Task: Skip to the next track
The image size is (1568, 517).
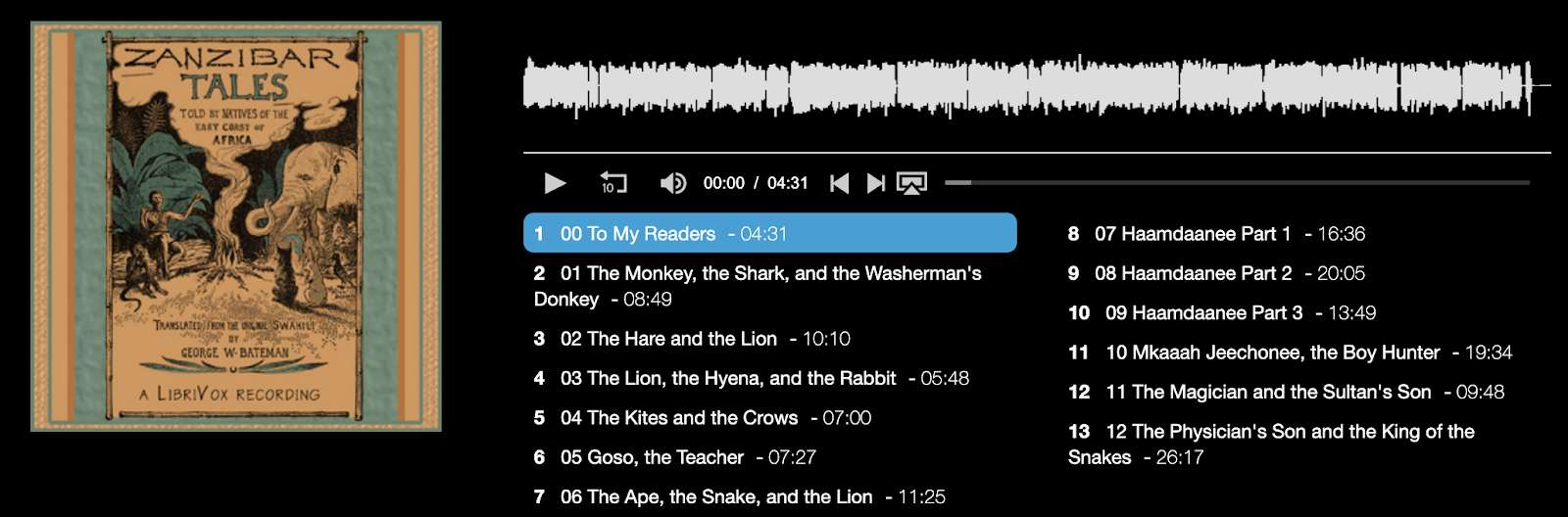Action: pyautogui.click(x=876, y=183)
